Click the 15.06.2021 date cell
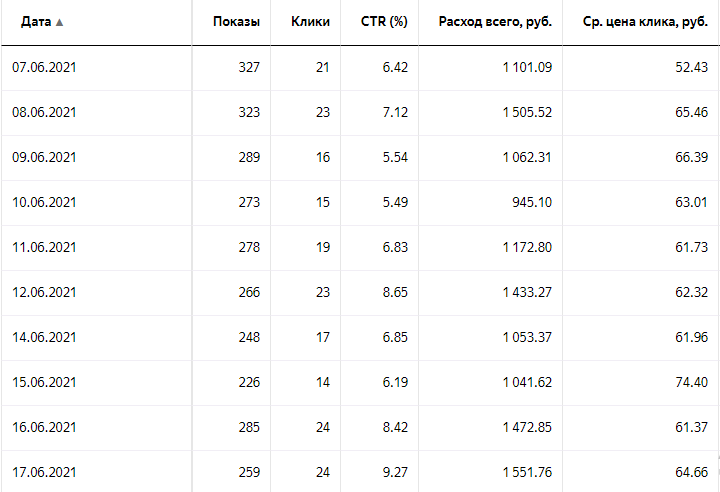Image resolution: width=720 pixels, height=492 pixels. [44, 382]
